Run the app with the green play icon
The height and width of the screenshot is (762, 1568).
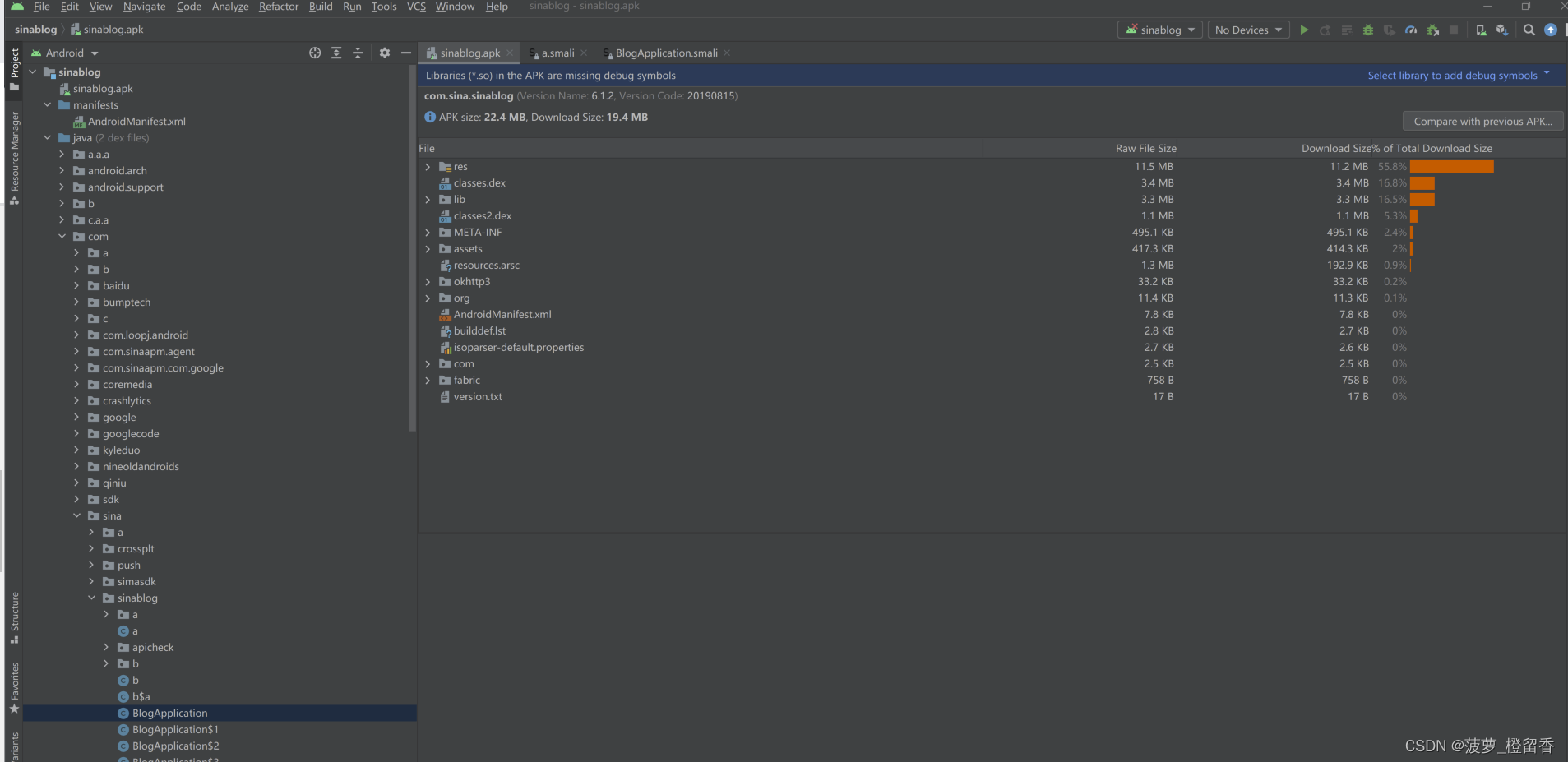tap(1304, 30)
